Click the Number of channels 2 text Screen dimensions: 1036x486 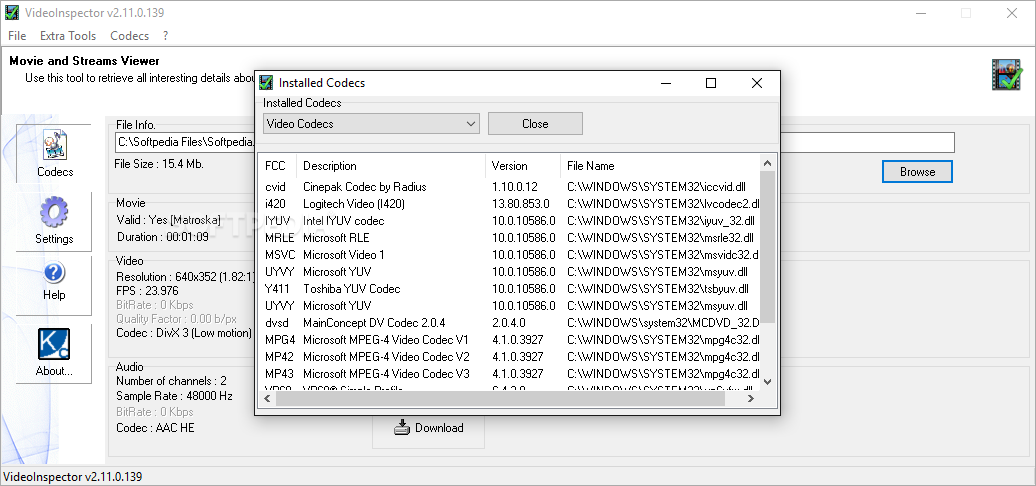[x=171, y=381]
